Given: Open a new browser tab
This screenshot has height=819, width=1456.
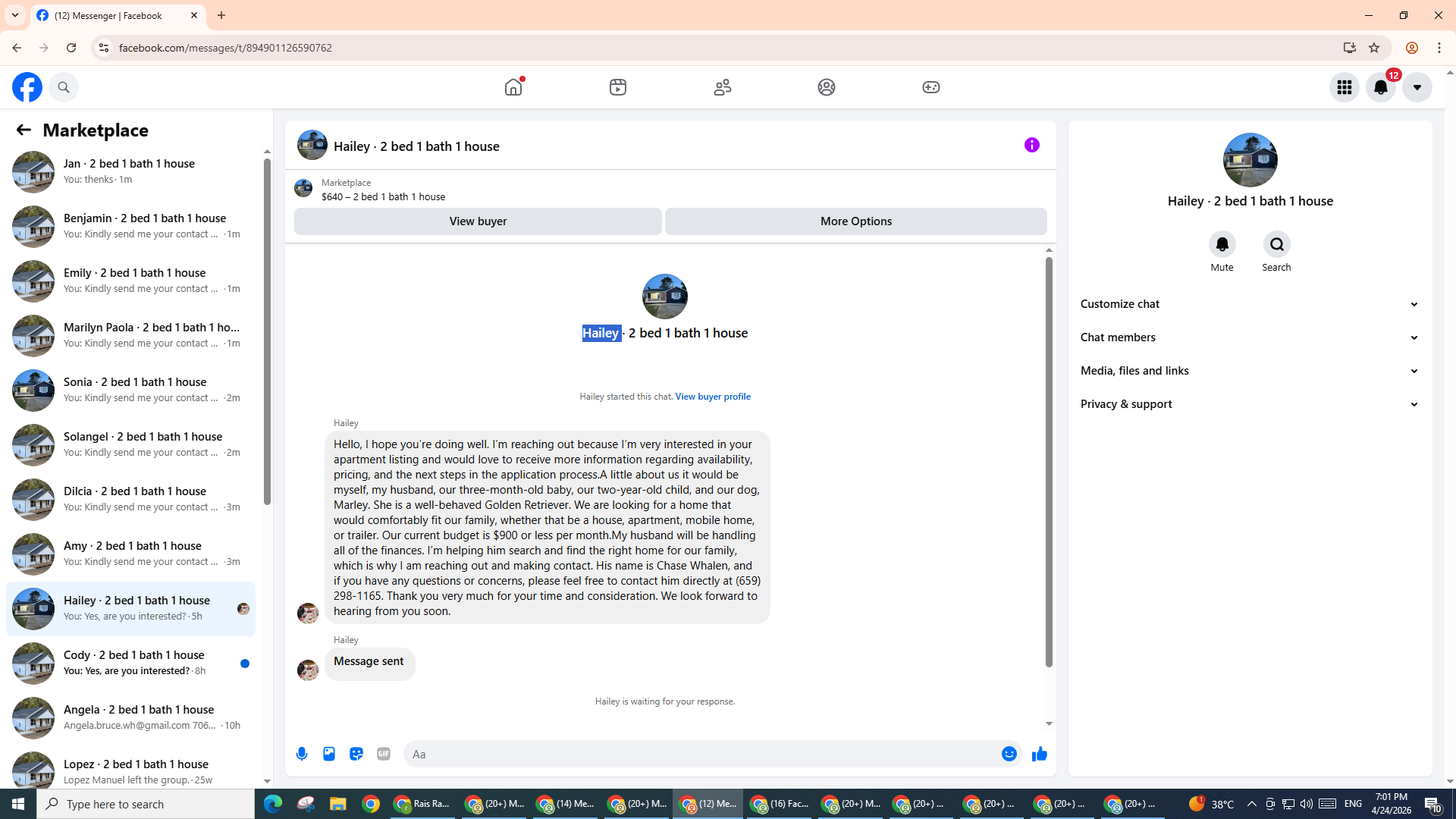Looking at the screenshot, I should [221, 15].
